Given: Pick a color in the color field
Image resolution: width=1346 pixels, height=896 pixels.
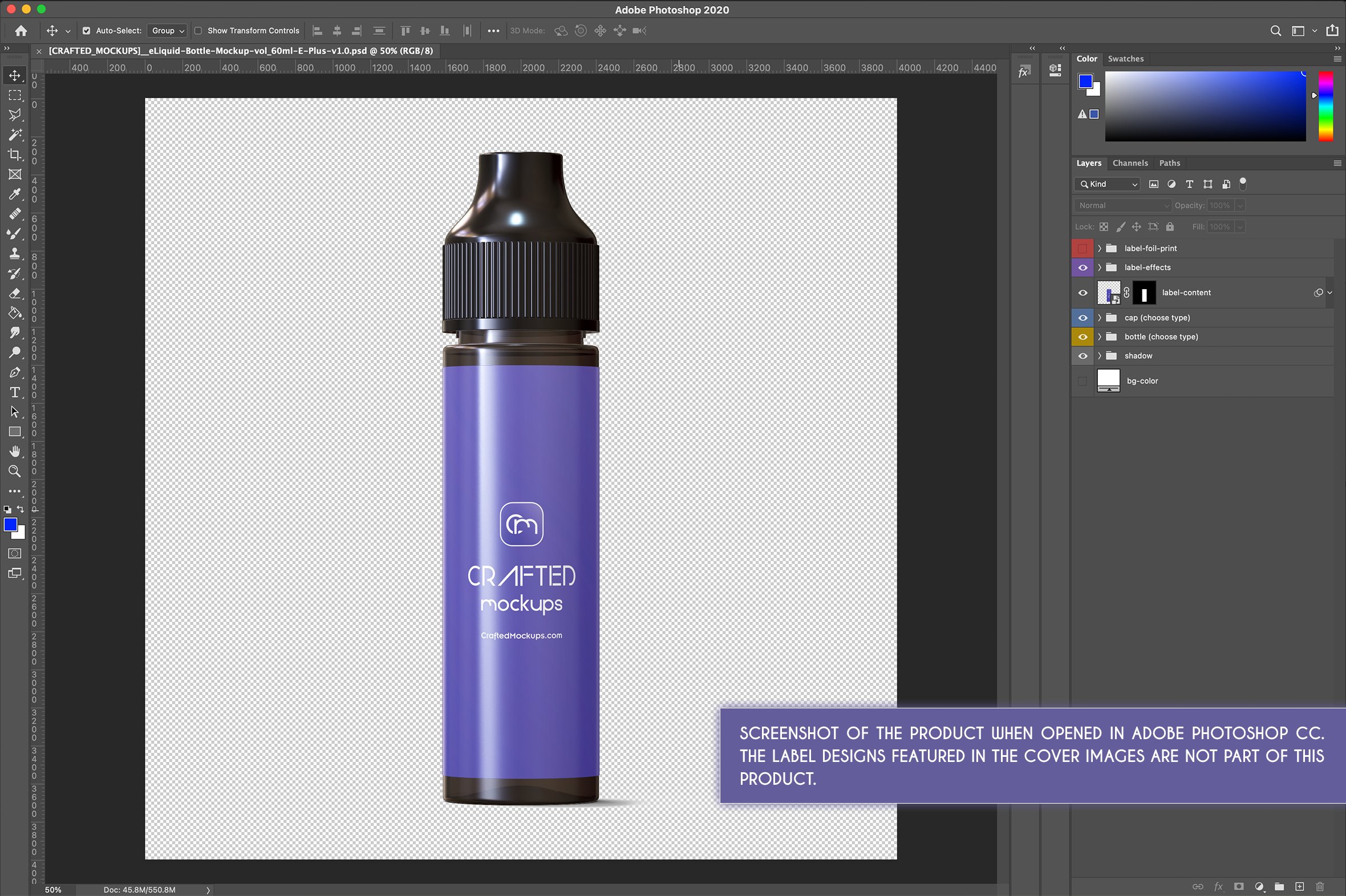Looking at the screenshot, I should 1205,106.
